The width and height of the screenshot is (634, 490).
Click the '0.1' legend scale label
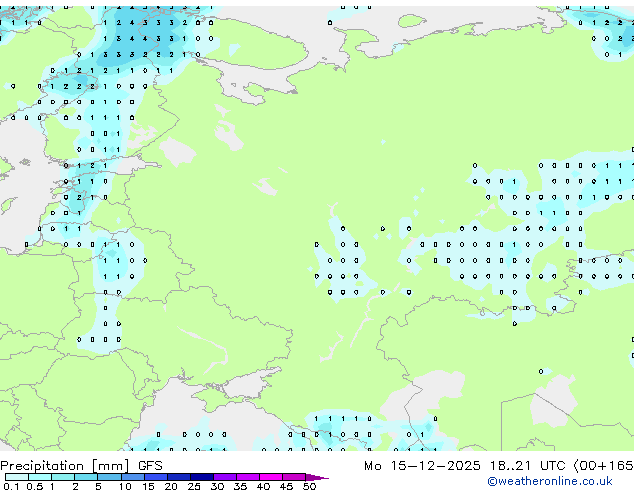click(x=11, y=486)
